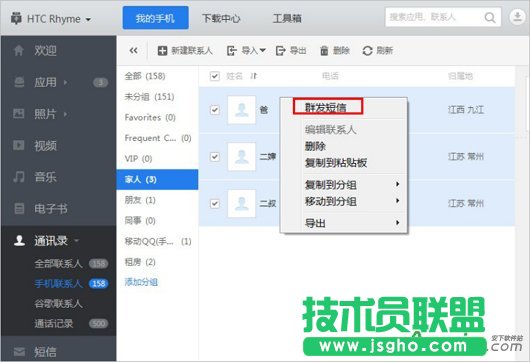Expand the 应用 submenu arrow
530x362 pixels.
click(66, 82)
